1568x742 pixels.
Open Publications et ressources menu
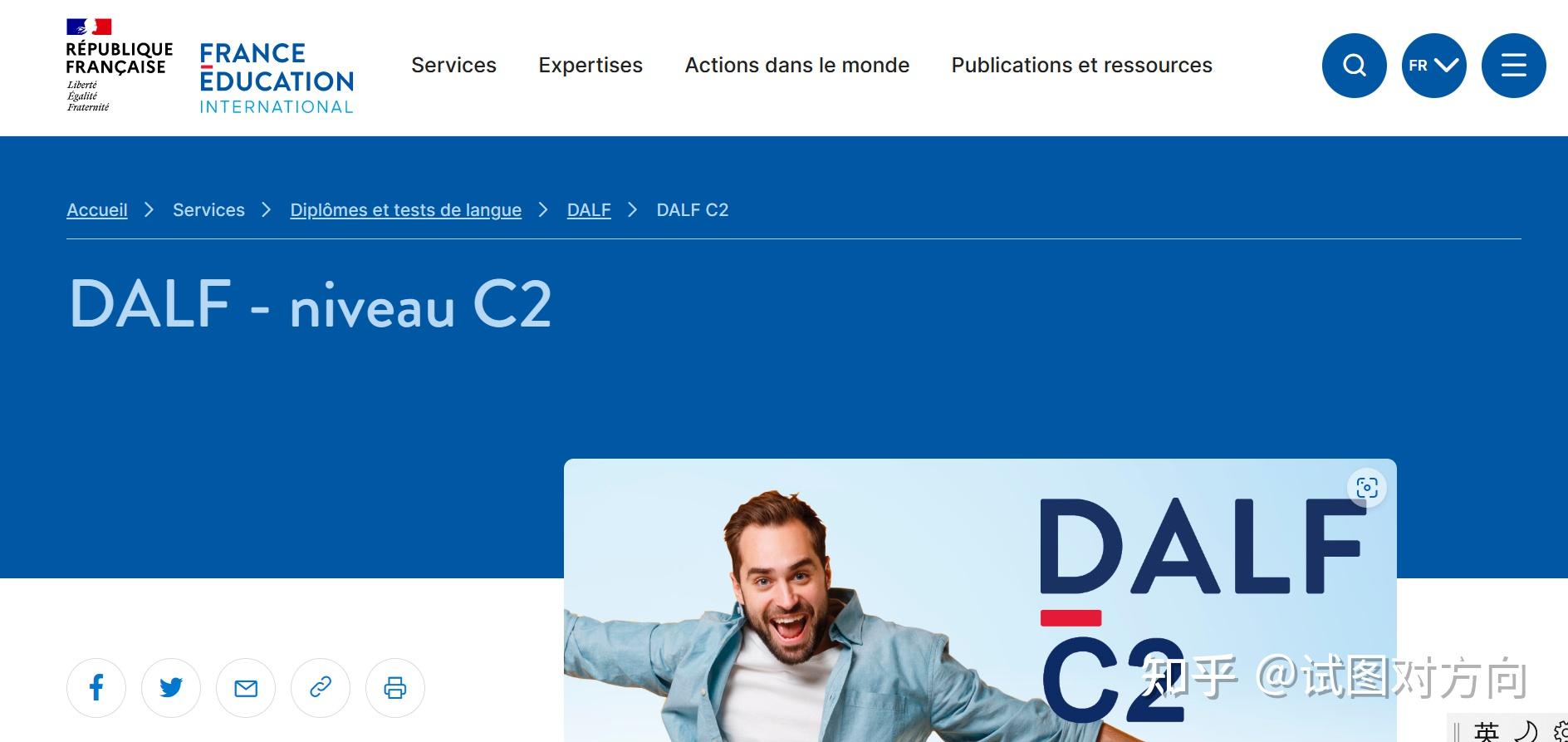click(1081, 65)
